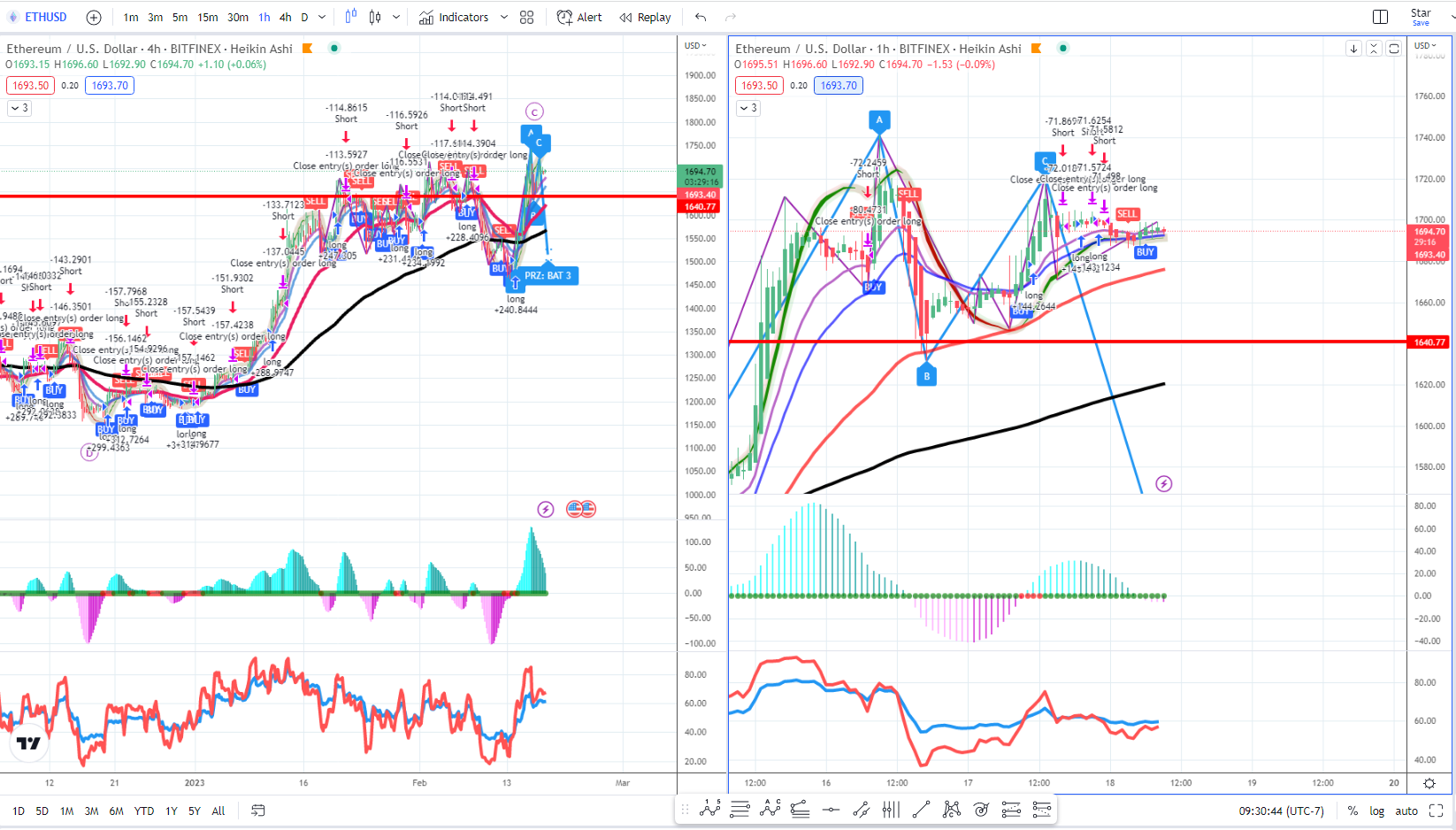Screen dimensions: 1456x830
Task: Click the redo arrow
Action: coord(731,17)
